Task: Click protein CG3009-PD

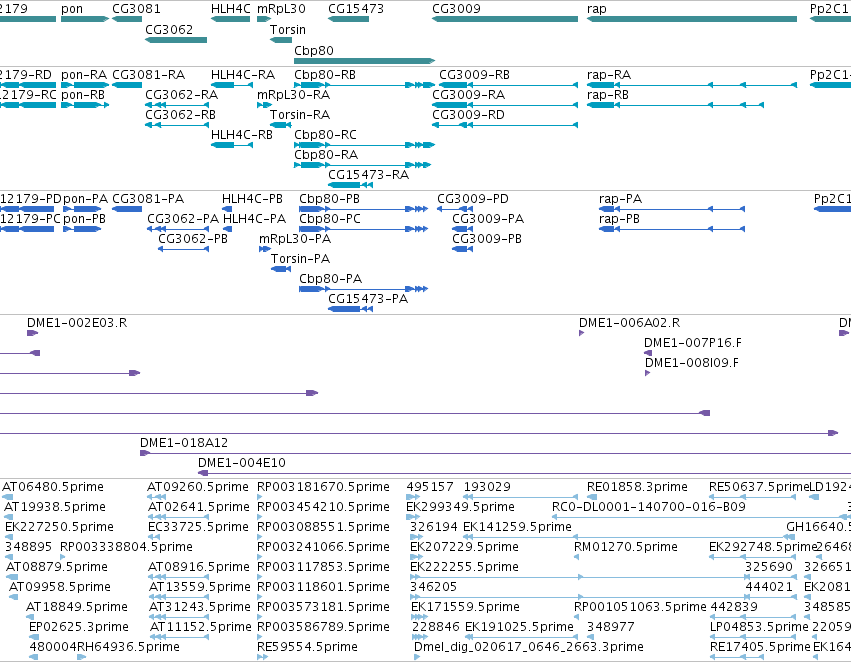Action: [x=473, y=199]
